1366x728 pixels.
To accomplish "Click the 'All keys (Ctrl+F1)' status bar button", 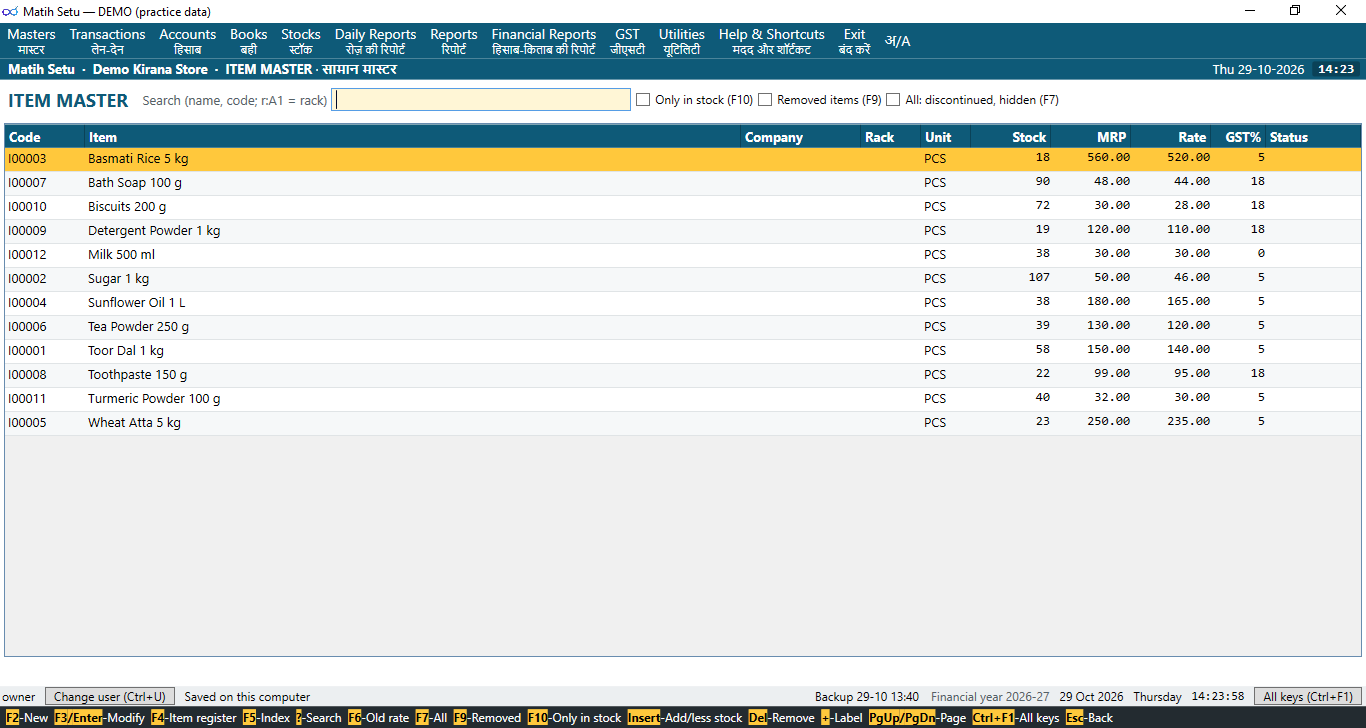I will (x=1308, y=697).
